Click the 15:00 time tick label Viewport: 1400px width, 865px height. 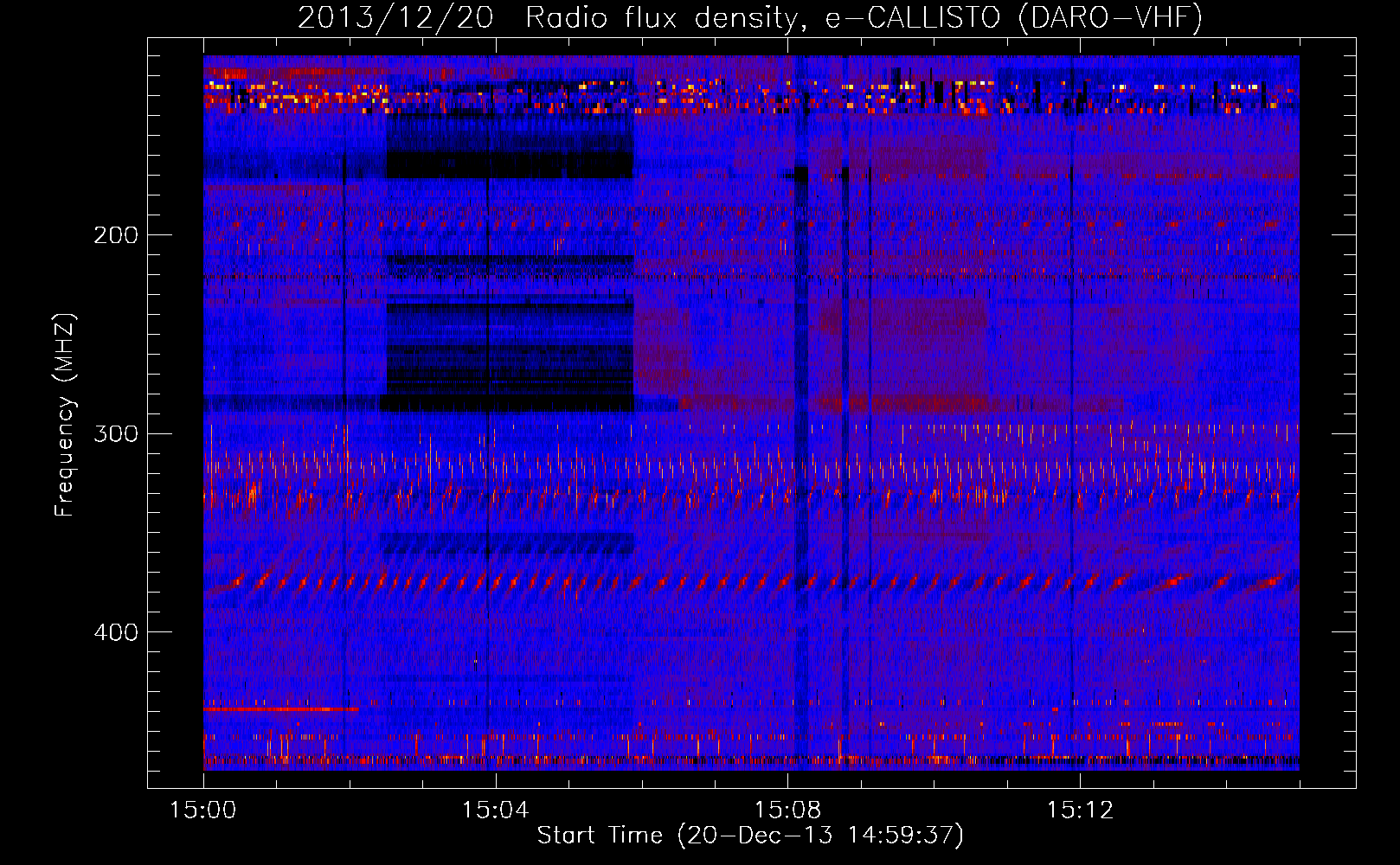203,811
